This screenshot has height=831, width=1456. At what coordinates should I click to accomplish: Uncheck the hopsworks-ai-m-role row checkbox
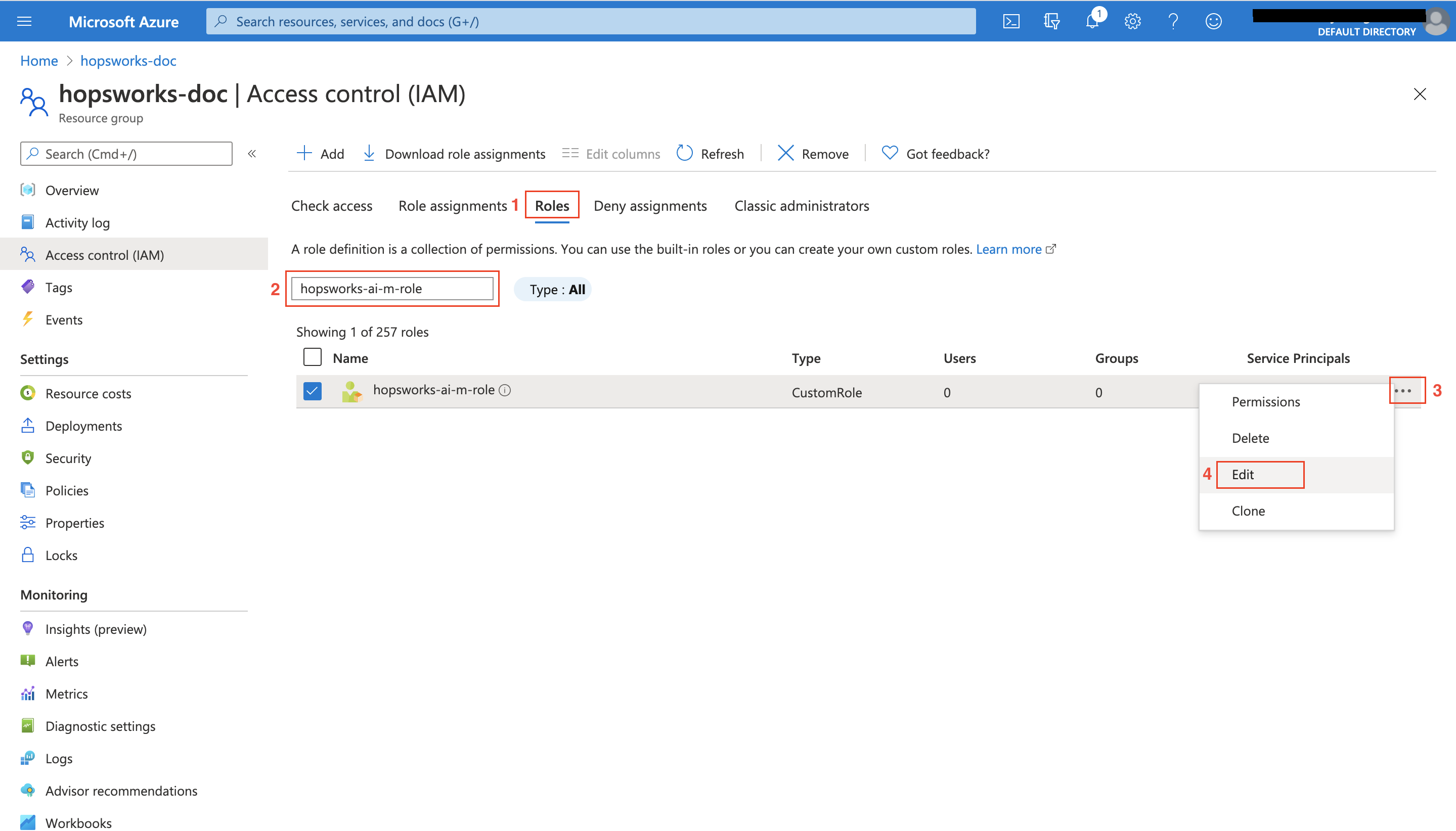(x=313, y=392)
